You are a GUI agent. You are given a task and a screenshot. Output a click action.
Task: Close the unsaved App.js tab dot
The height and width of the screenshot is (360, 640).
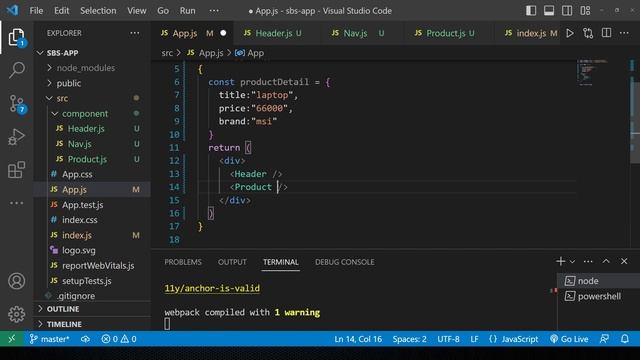pos(223,33)
